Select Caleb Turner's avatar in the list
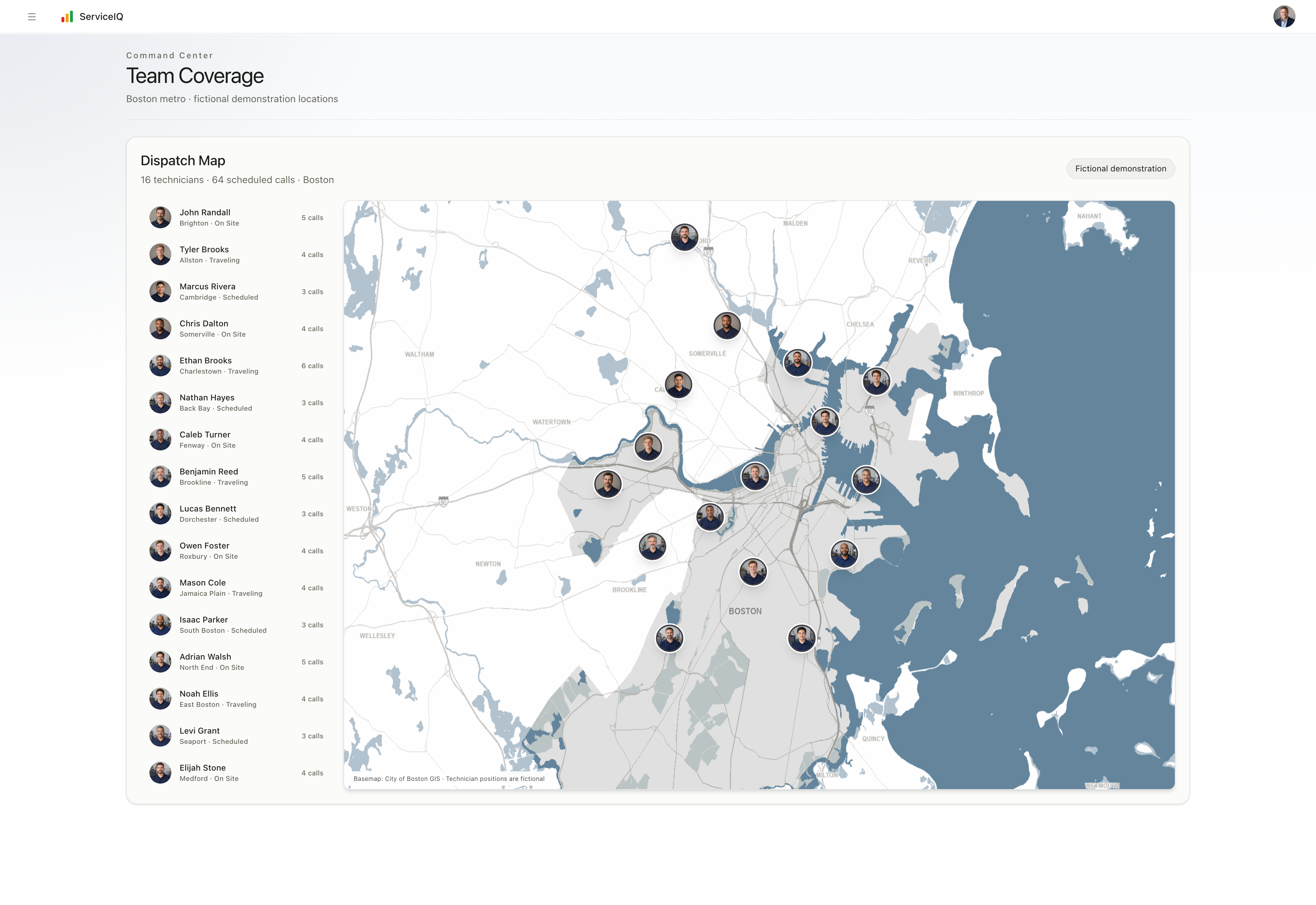The width and height of the screenshot is (1316, 905). click(x=160, y=439)
